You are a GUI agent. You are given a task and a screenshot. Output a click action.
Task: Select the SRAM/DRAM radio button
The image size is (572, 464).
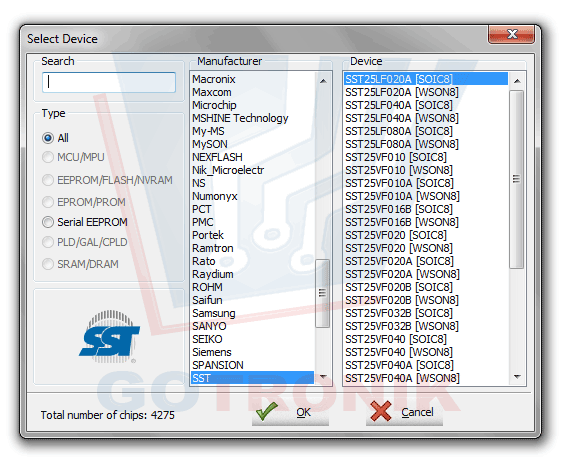coord(48,264)
